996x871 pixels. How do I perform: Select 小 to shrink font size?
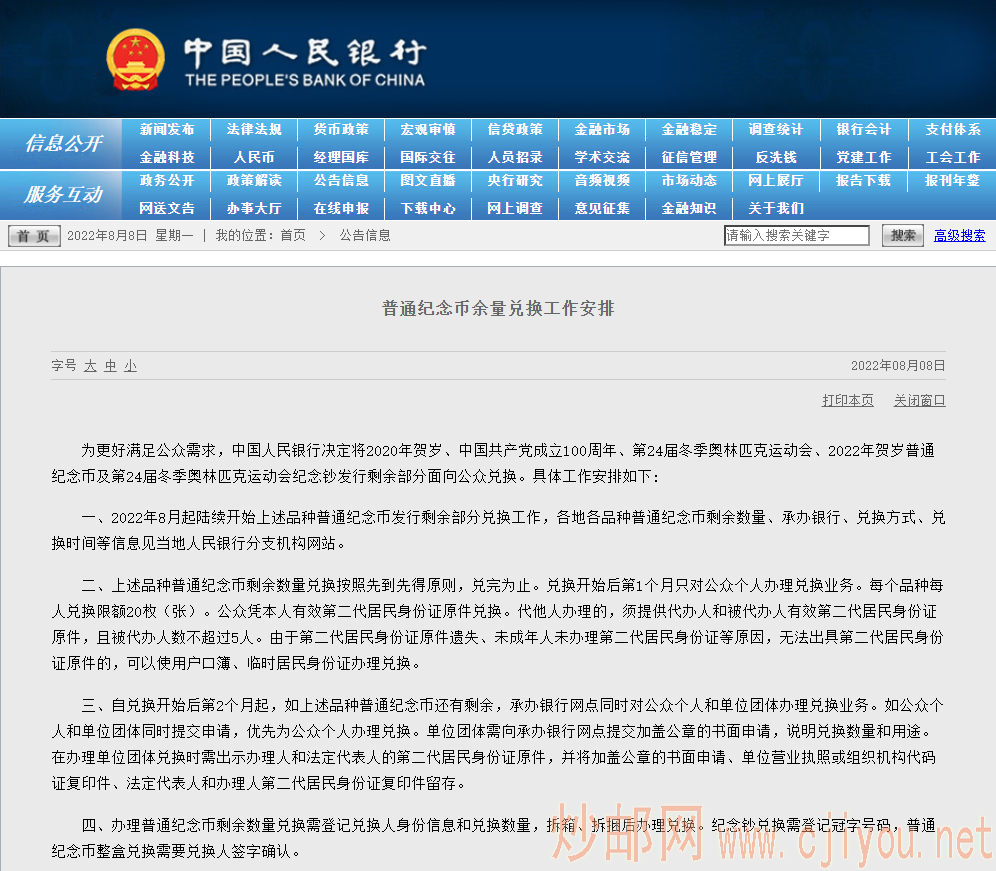click(x=129, y=366)
